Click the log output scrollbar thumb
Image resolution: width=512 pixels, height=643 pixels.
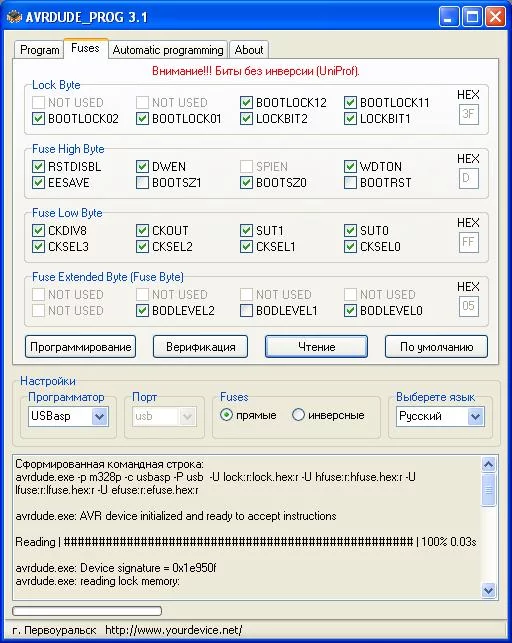pyautogui.click(x=488, y=490)
